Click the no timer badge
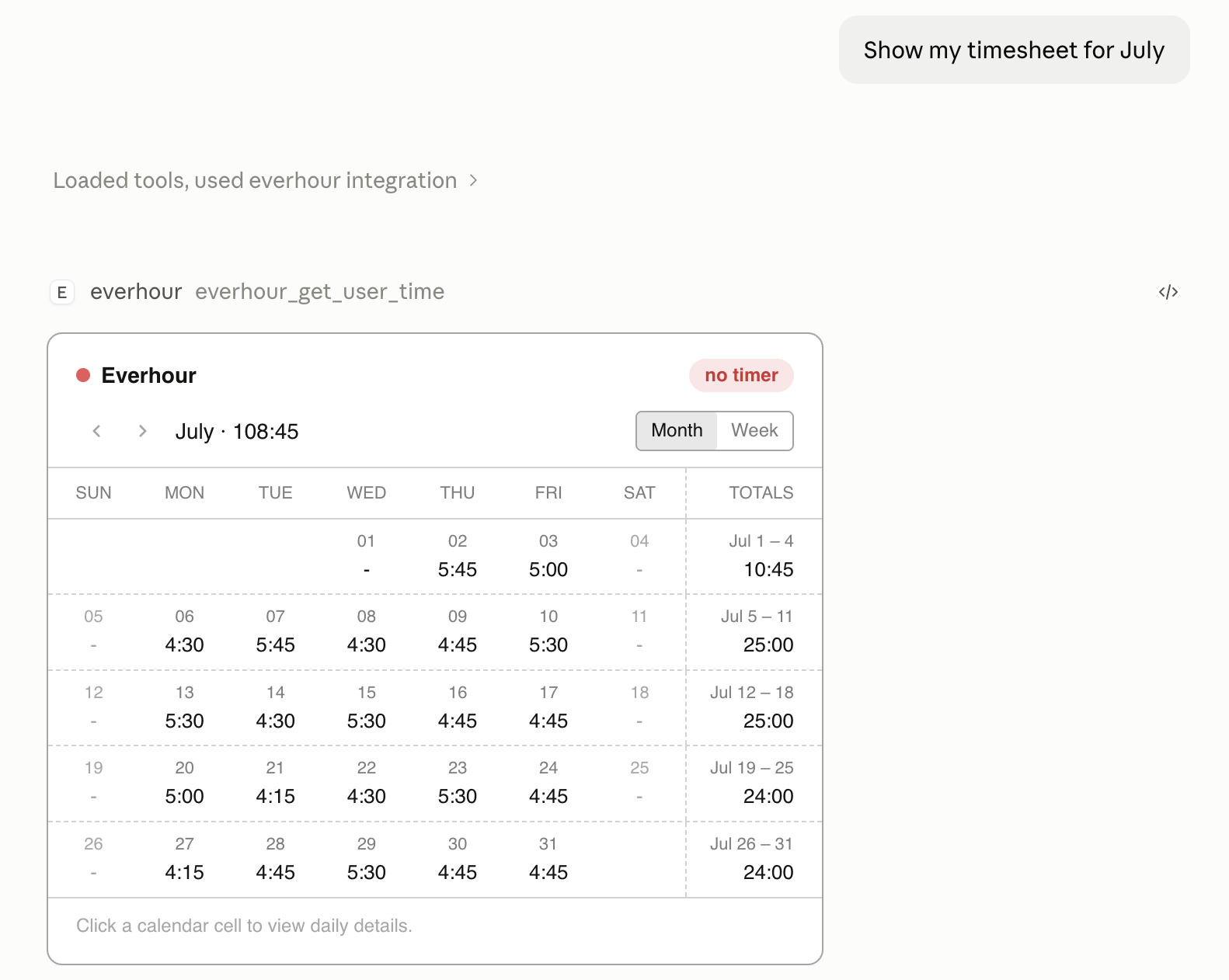Image resolution: width=1229 pixels, height=980 pixels. point(741,376)
